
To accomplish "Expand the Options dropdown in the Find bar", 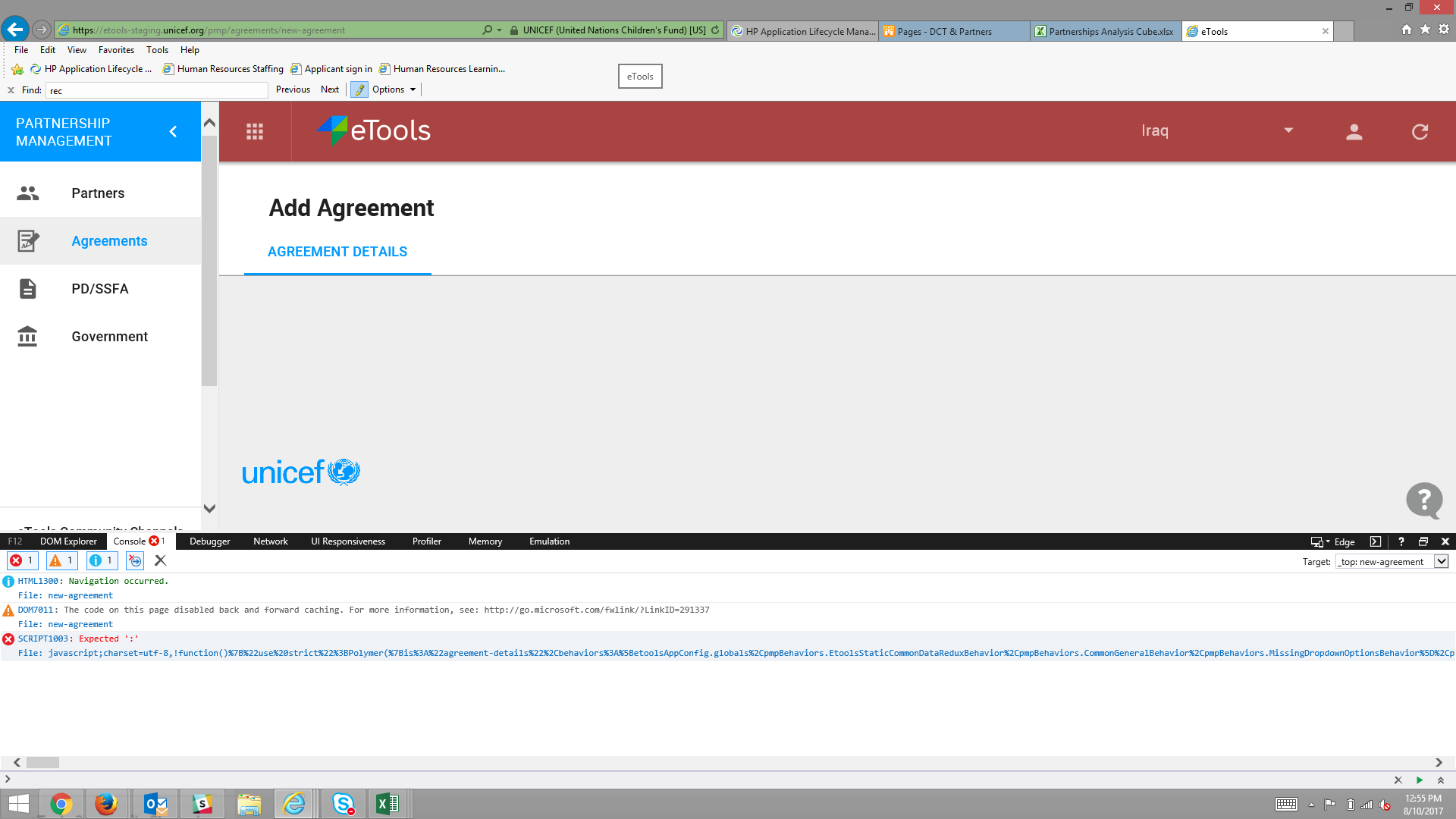I will 413,89.
